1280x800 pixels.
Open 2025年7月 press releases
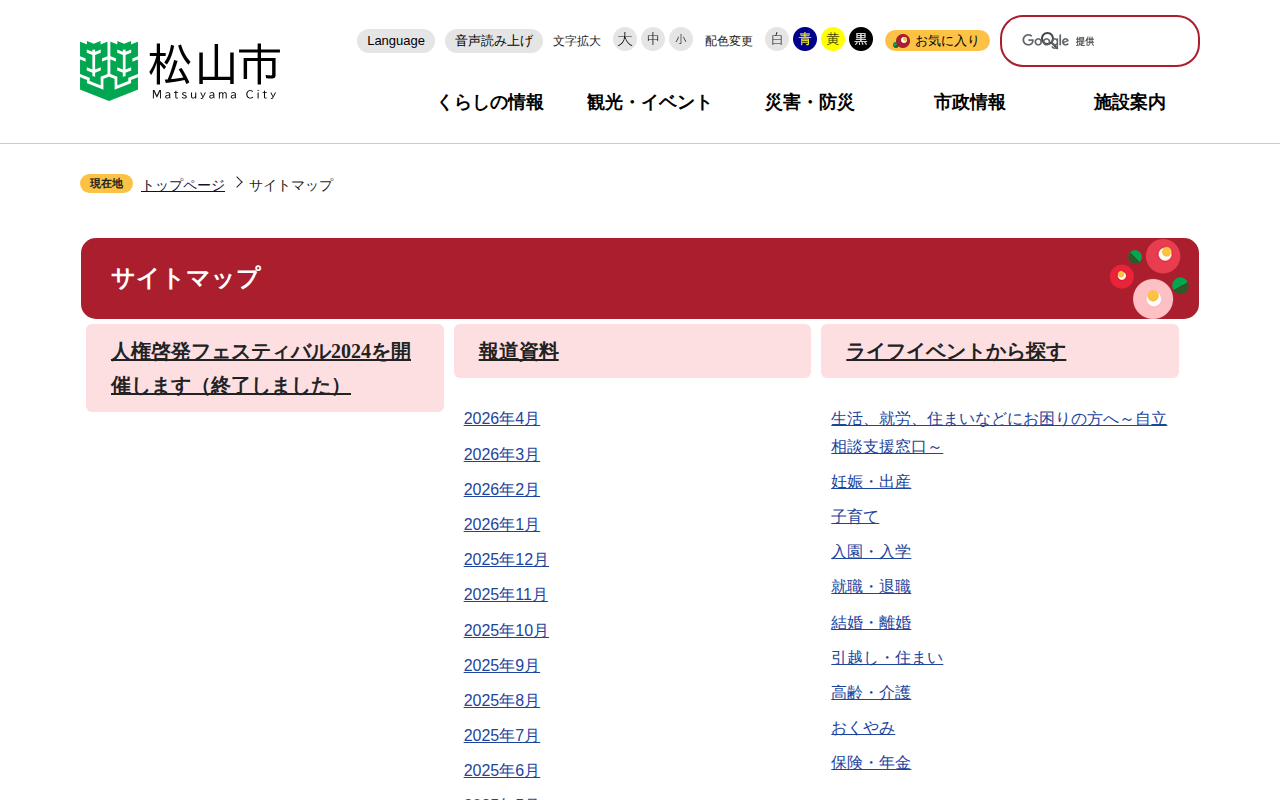502,736
